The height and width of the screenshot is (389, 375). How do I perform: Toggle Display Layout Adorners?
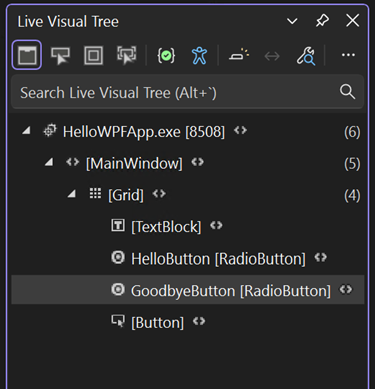pyautogui.click(x=93, y=55)
